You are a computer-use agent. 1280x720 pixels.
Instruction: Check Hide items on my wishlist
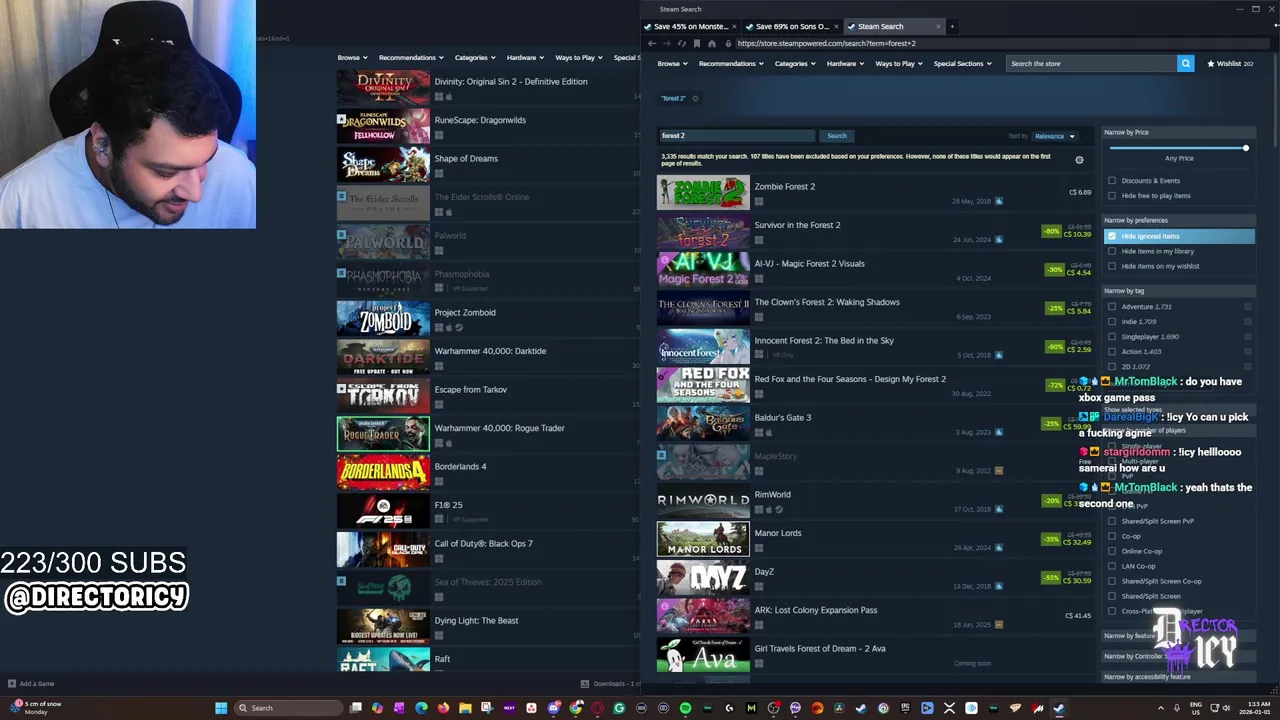point(1112,266)
